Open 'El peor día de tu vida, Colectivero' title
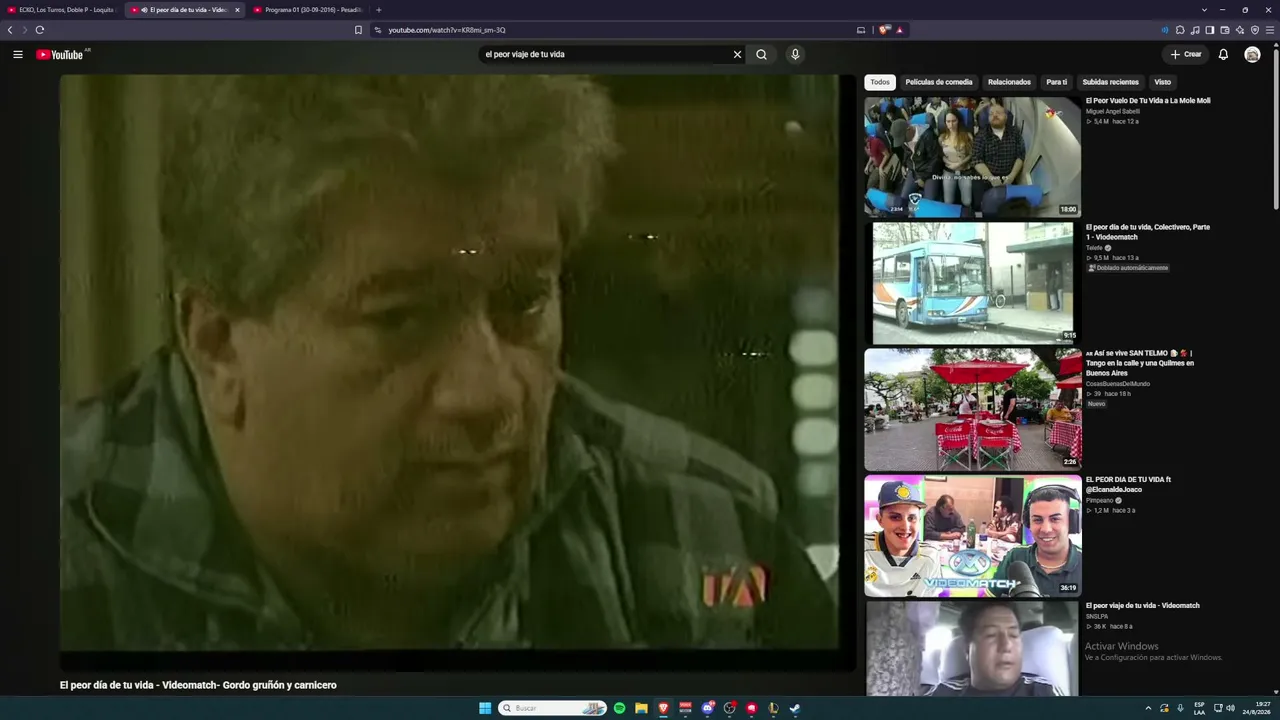 (1148, 232)
